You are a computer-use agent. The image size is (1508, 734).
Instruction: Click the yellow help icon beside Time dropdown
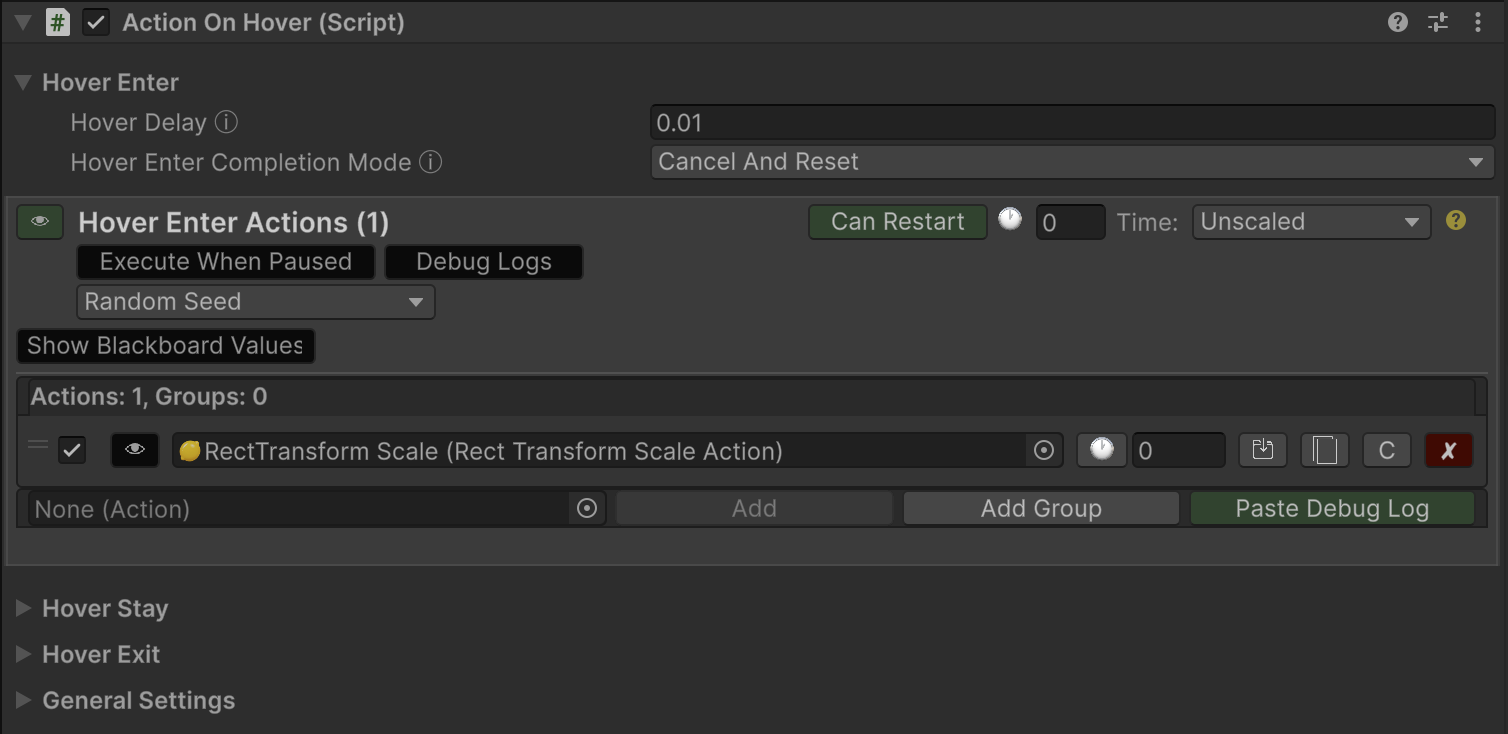(1456, 221)
